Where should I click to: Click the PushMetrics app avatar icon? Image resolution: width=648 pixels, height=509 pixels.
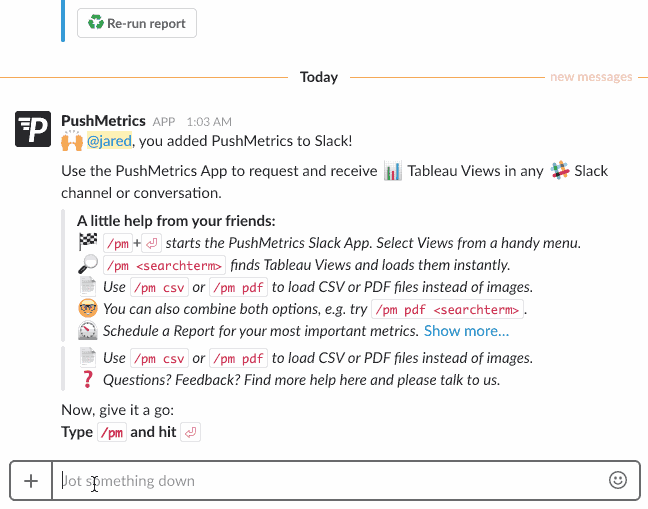33,129
